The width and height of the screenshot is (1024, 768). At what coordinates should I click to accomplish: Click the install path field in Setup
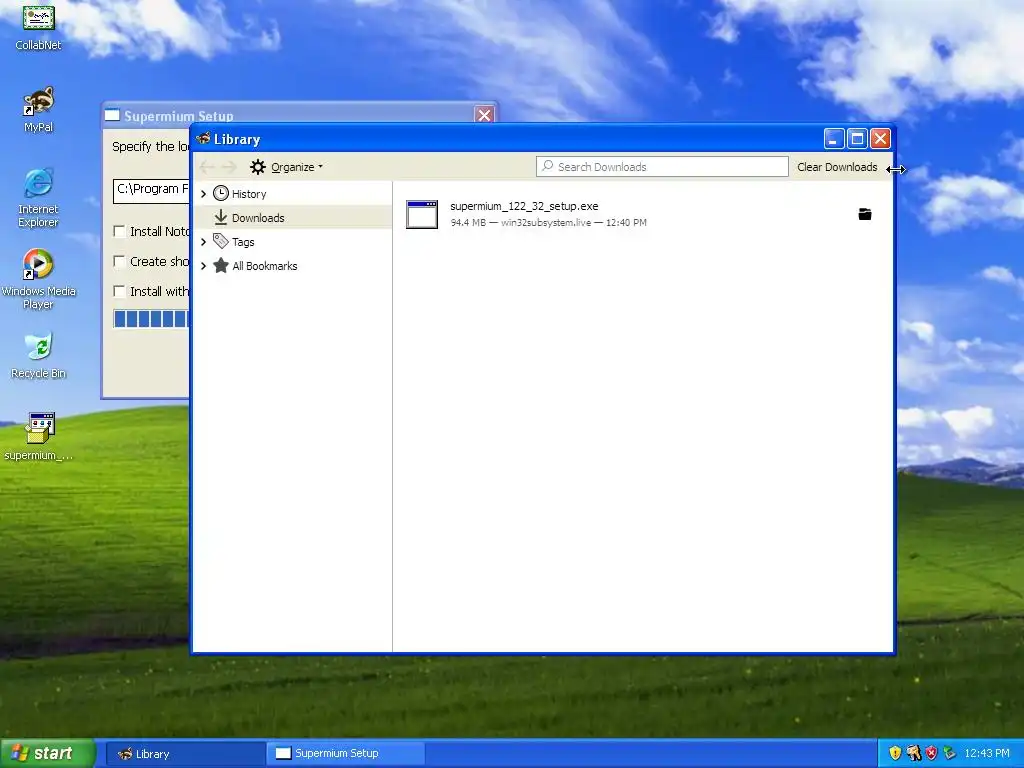152,191
